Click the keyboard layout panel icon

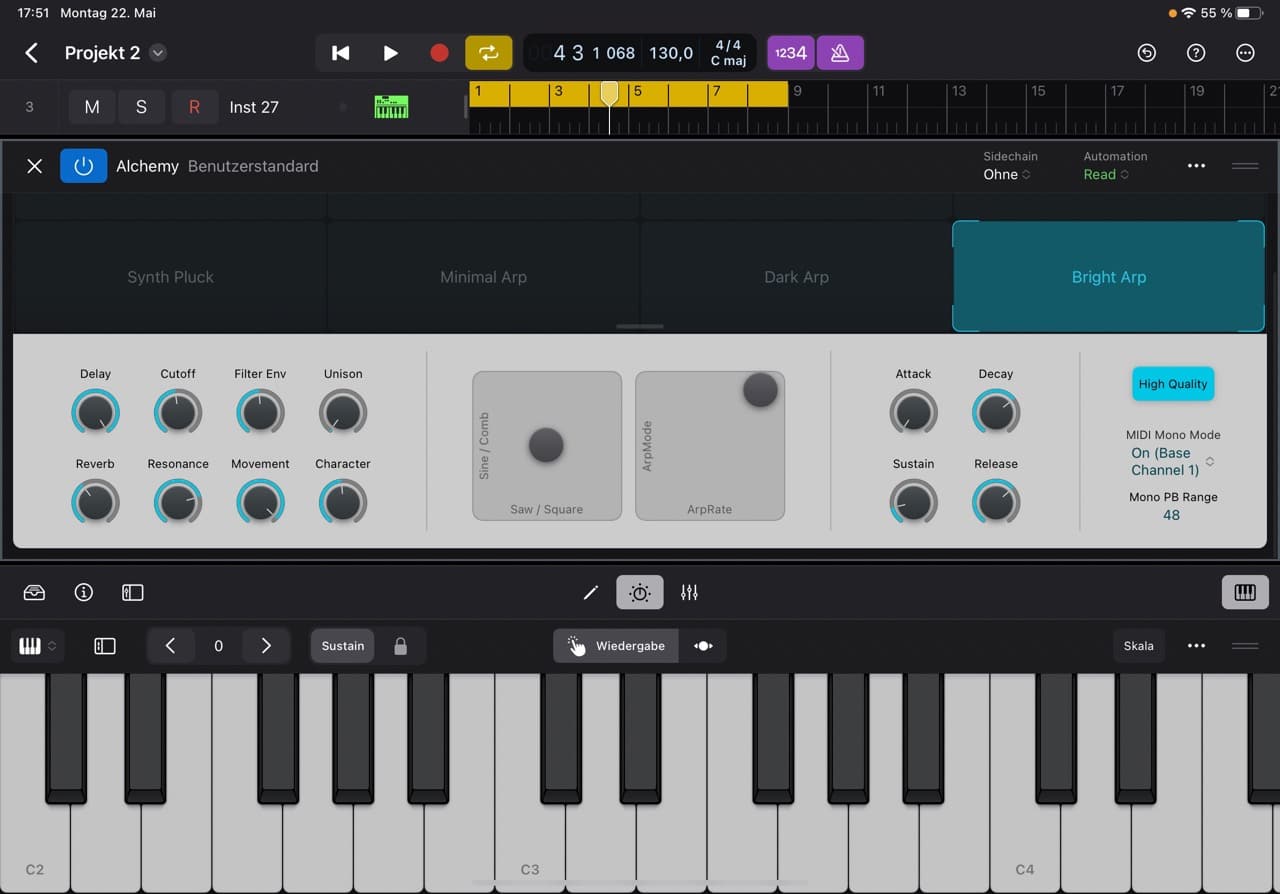click(105, 646)
